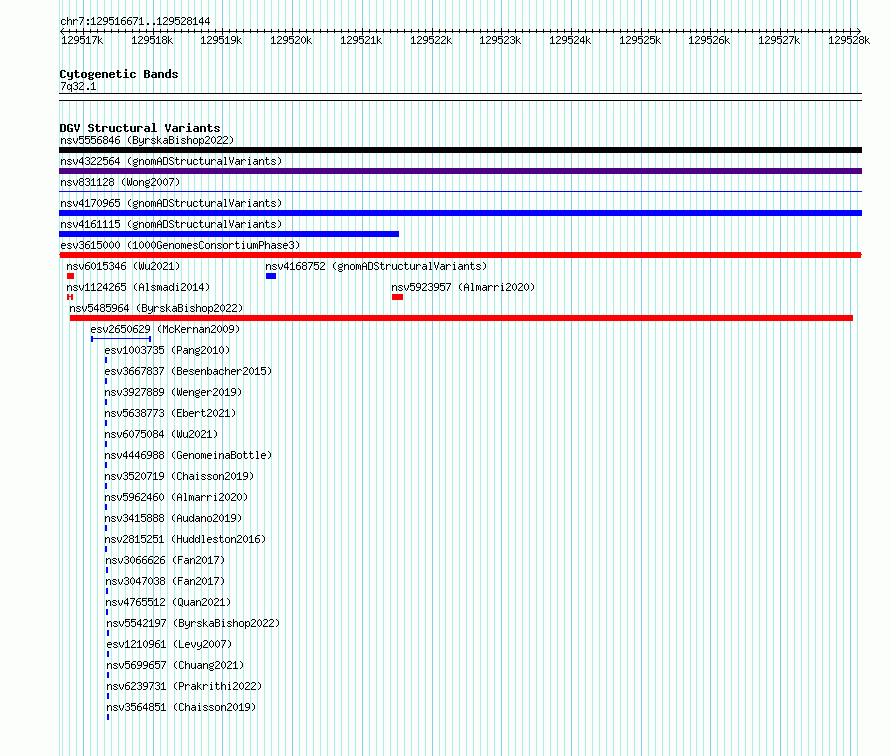
Task: Click esv1210961 (Levy2007) label
Action: click(169, 644)
